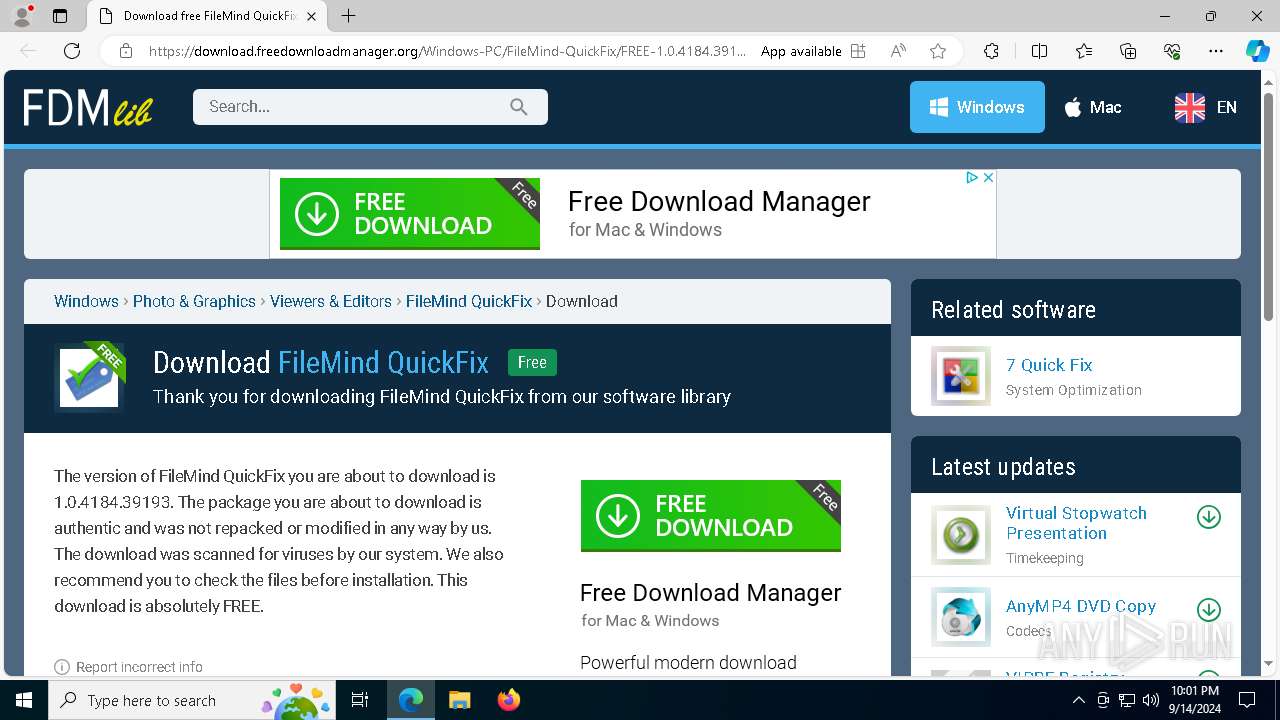This screenshot has height=720, width=1280.
Task: Click the banner ad FREE DOWNLOAD button
Action: [x=410, y=214]
